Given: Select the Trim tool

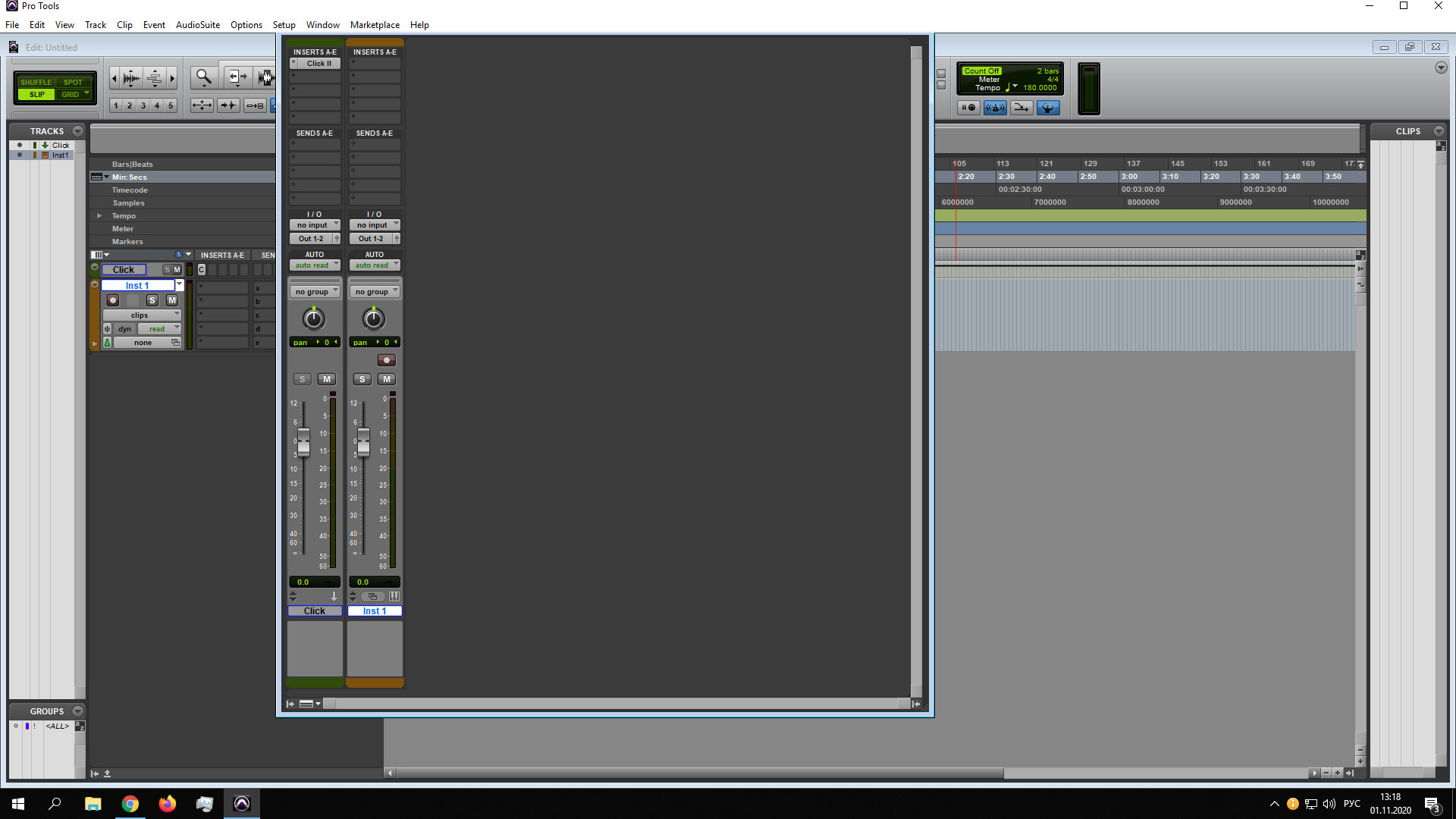Looking at the screenshot, I should click(x=237, y=77).
